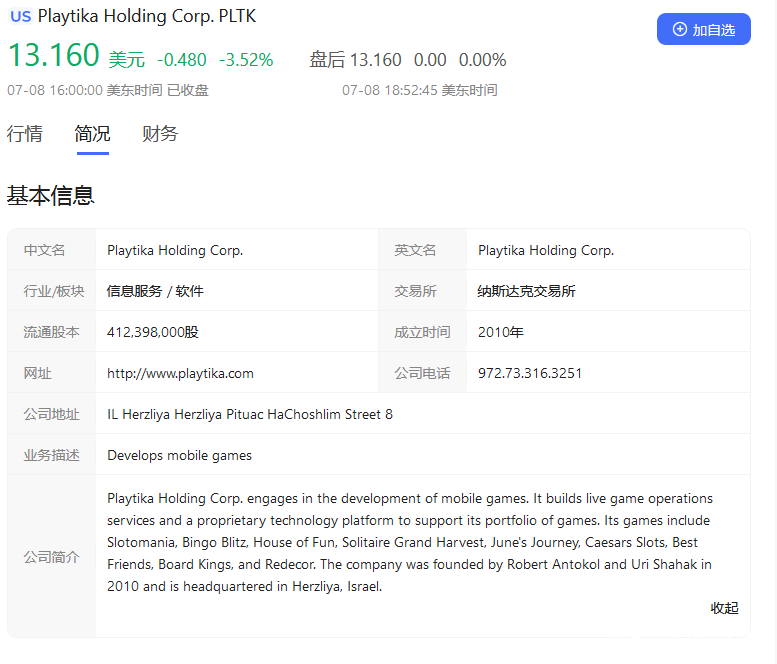Click the 13.160 current price

pos(54,56)
